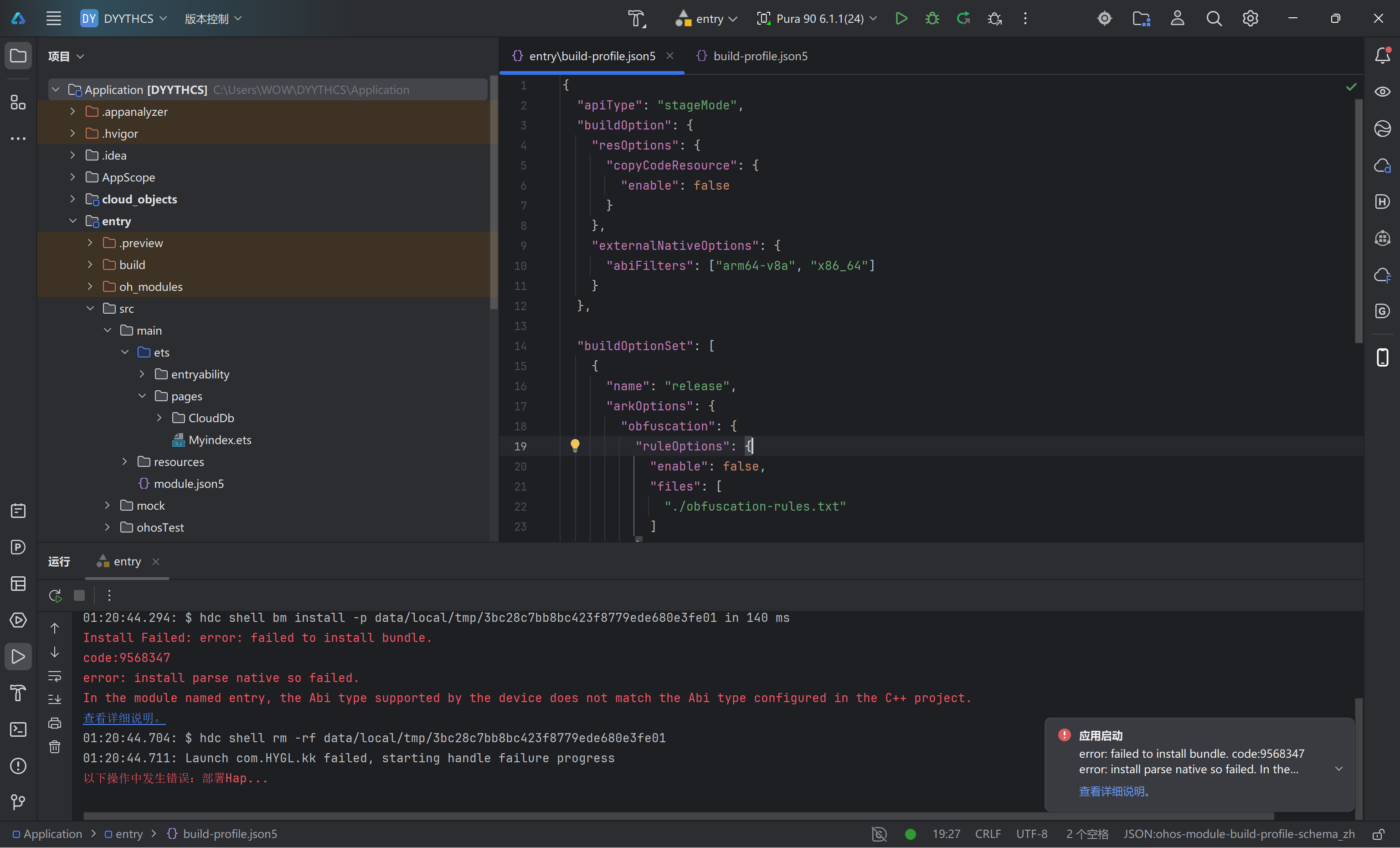Open the Pura 90 device selector dropdown
This screenshot has width=1400, height=848.
click(x=817, y=18)
